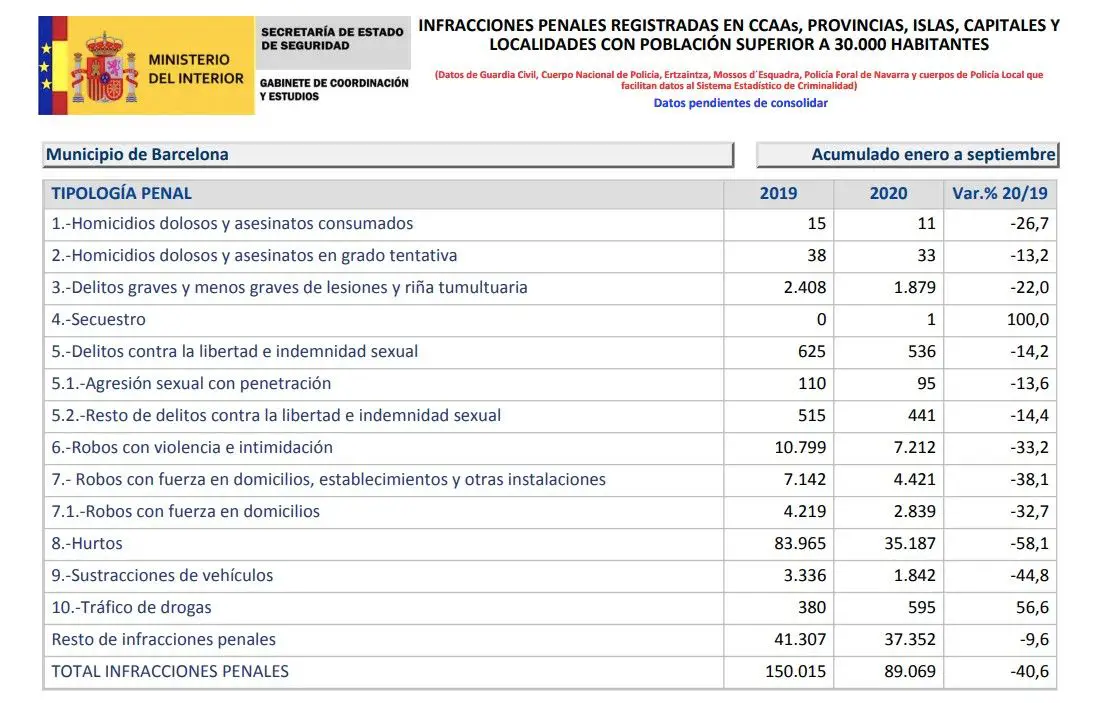Viewport: 1097px width, 703px height.
Task: Select the 'Acumulado enero a septiembre' field
Action: coord(907,155)
